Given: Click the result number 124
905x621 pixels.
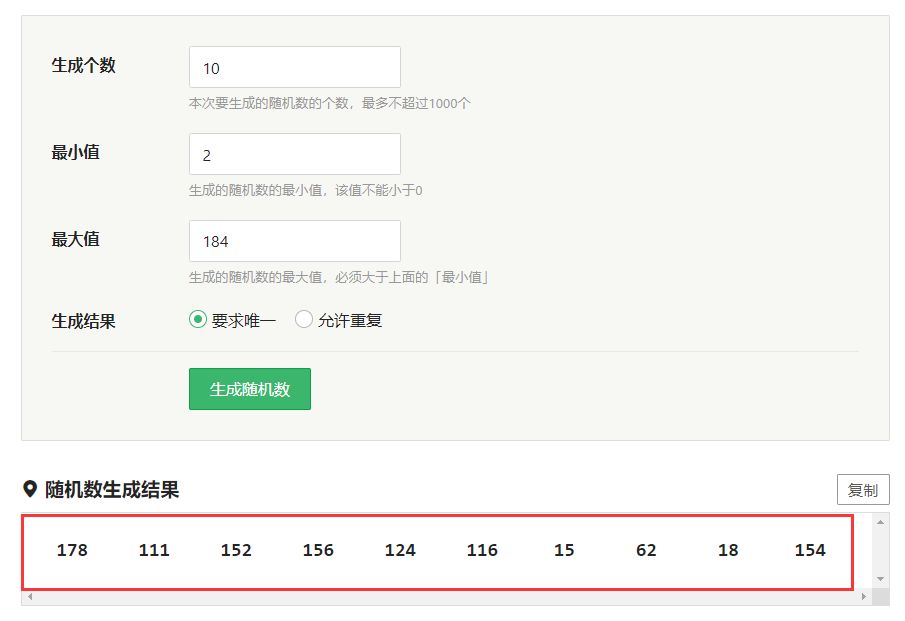Looking at the screenshot, I should (400, 550).
